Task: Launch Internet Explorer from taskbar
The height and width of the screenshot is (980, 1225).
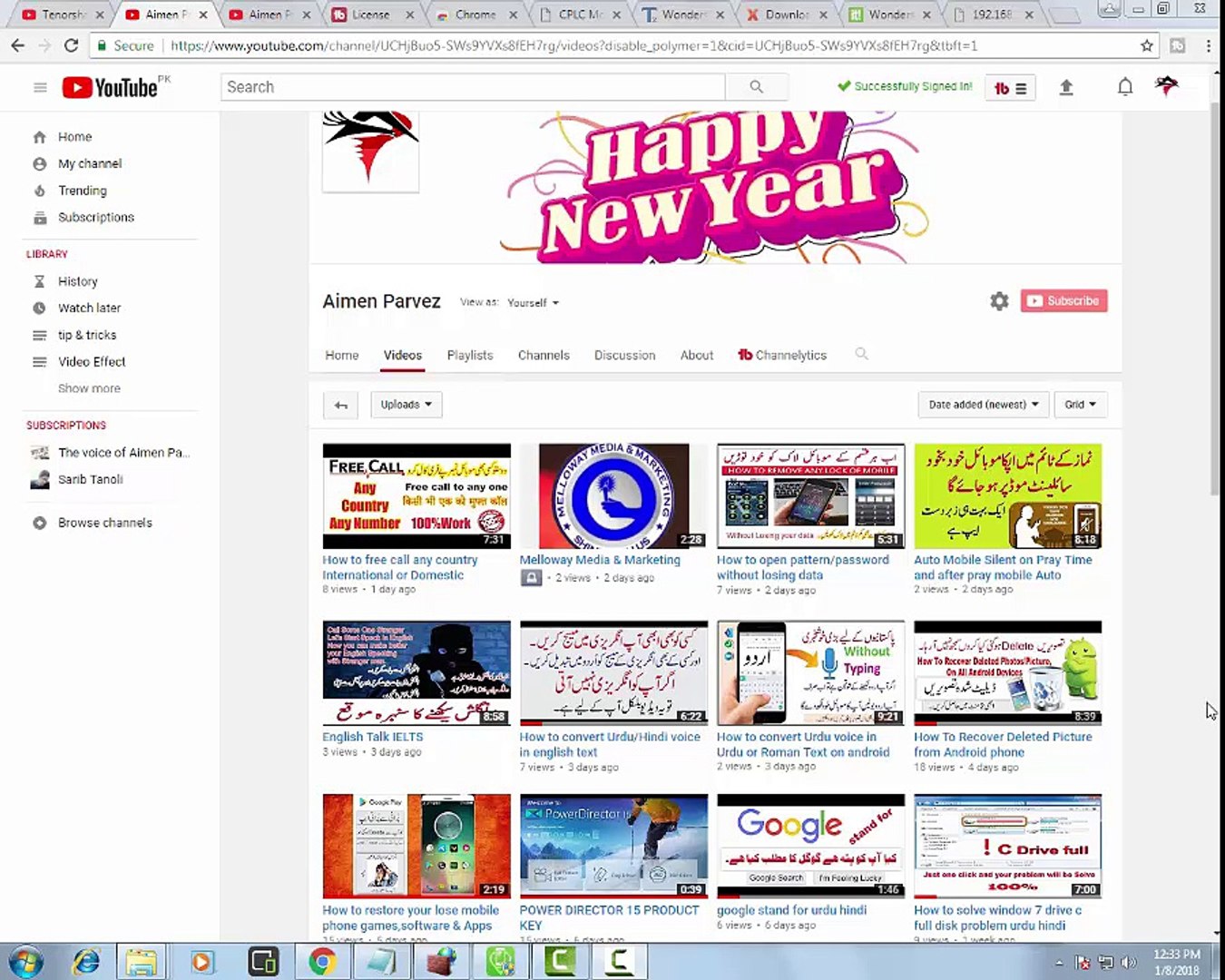Action: click(x=86, y=961)
